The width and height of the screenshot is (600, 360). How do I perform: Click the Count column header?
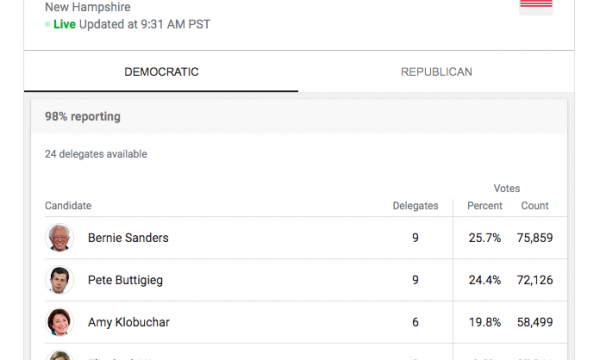click(x=535, y=206)
